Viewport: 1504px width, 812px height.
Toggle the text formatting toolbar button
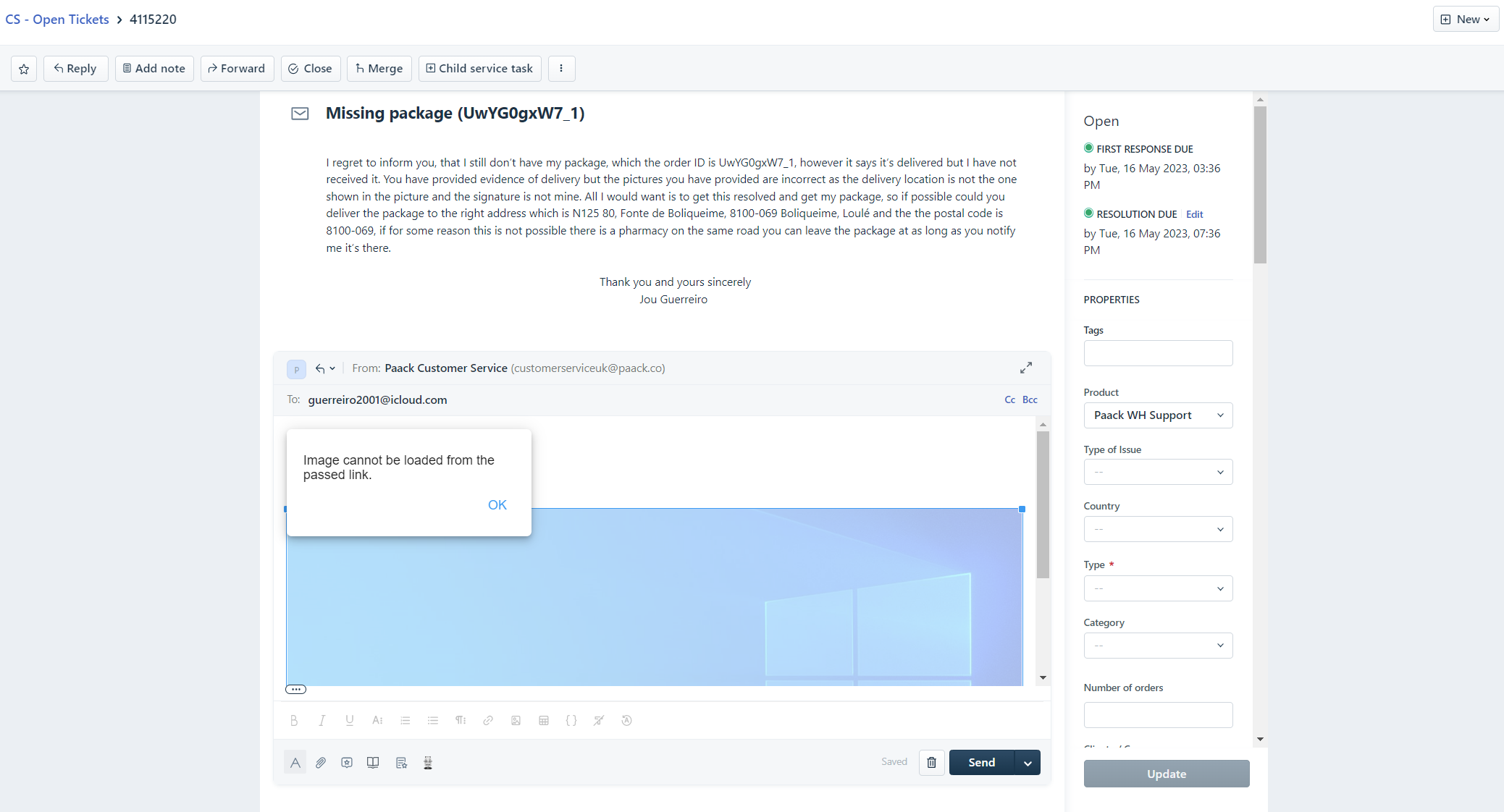tap(295, 762)
